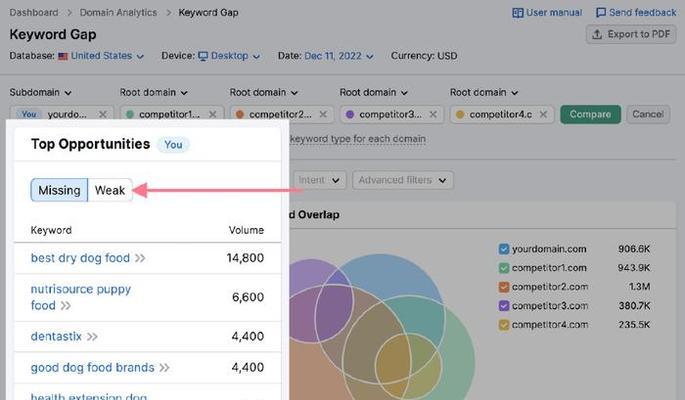
Task: Click the arrows beside 'good dog food brands'
Action: click(x=164, y=368)
